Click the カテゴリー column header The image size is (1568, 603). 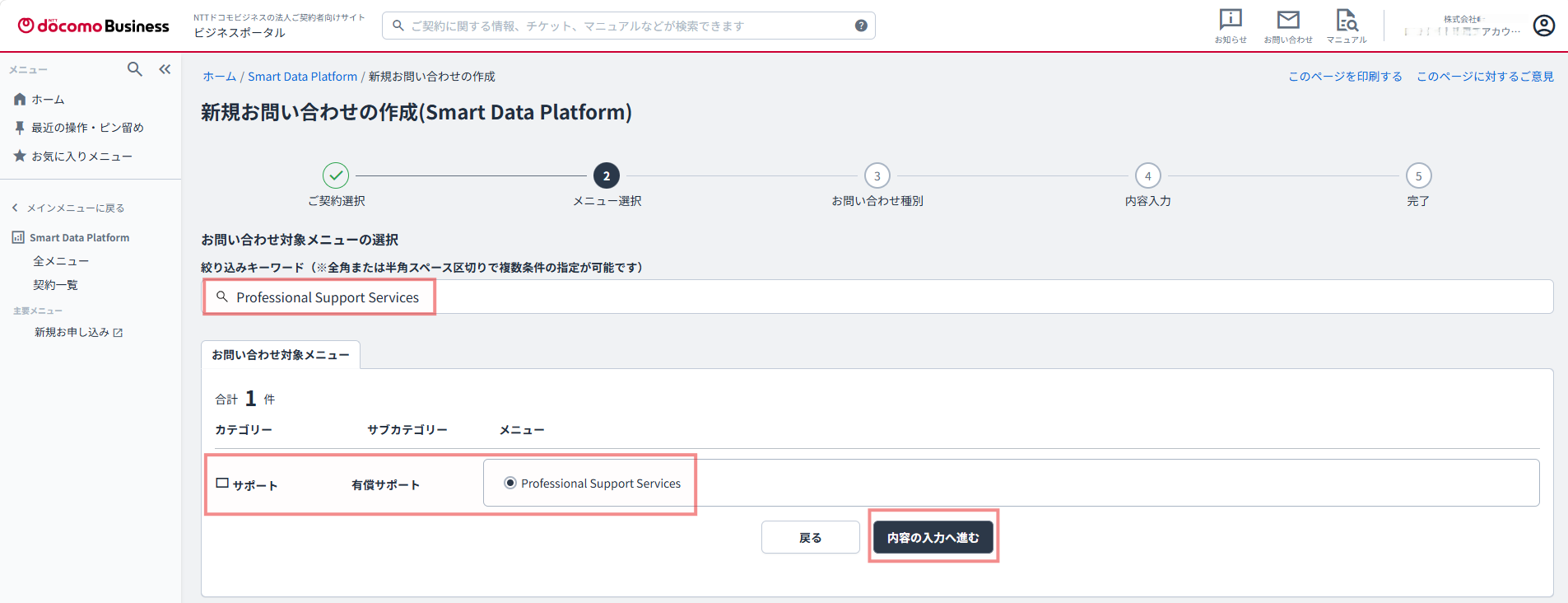pos(244,430)
